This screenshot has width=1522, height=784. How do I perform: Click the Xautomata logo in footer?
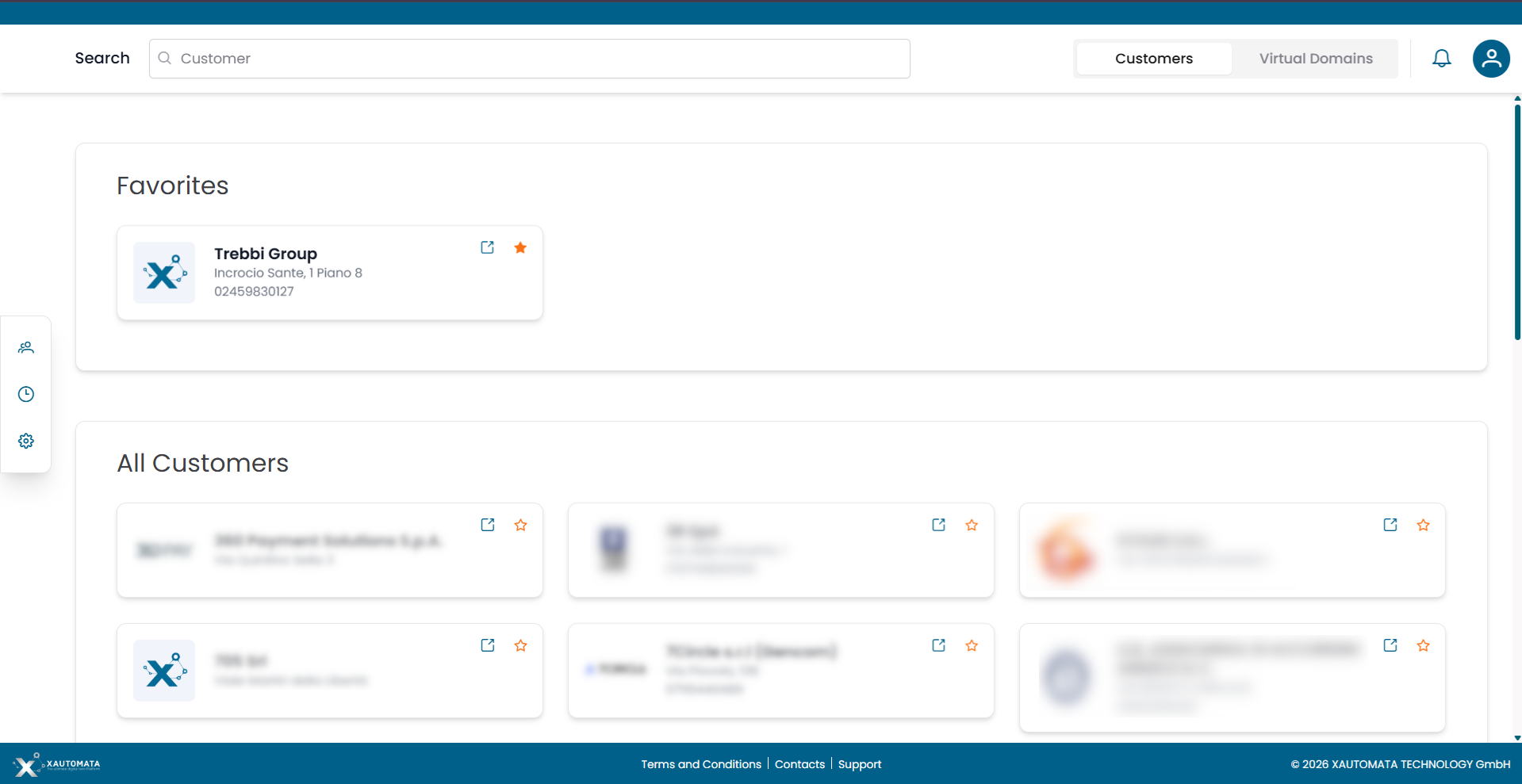56,764
